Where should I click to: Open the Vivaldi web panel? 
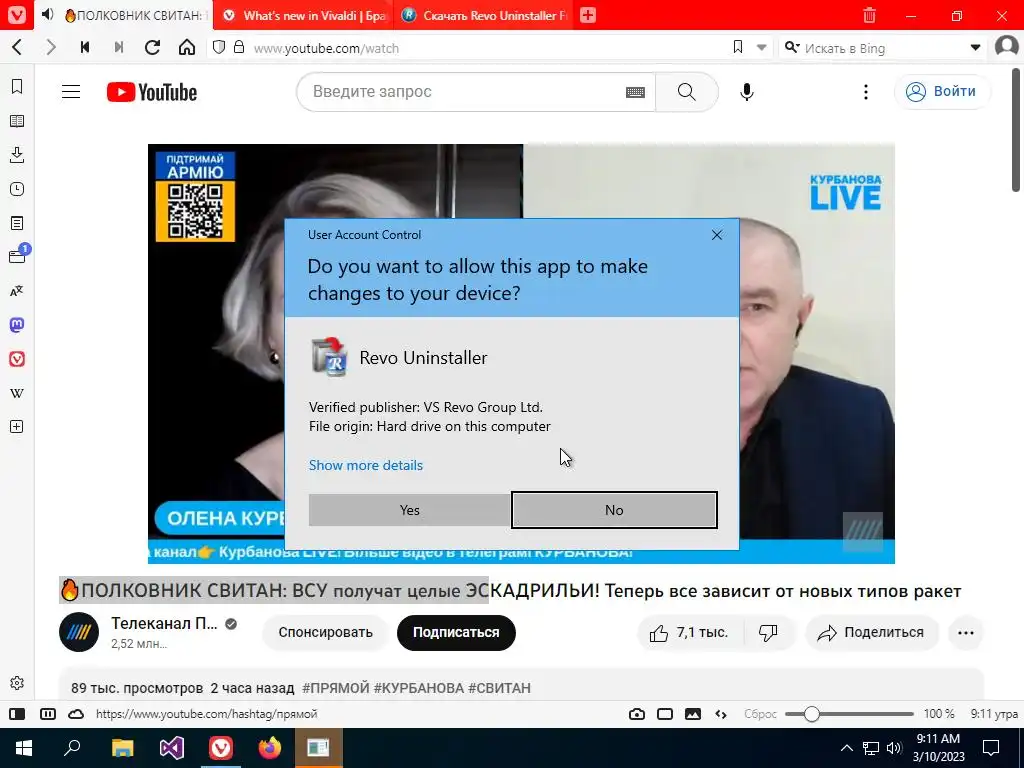pos(17,359)
